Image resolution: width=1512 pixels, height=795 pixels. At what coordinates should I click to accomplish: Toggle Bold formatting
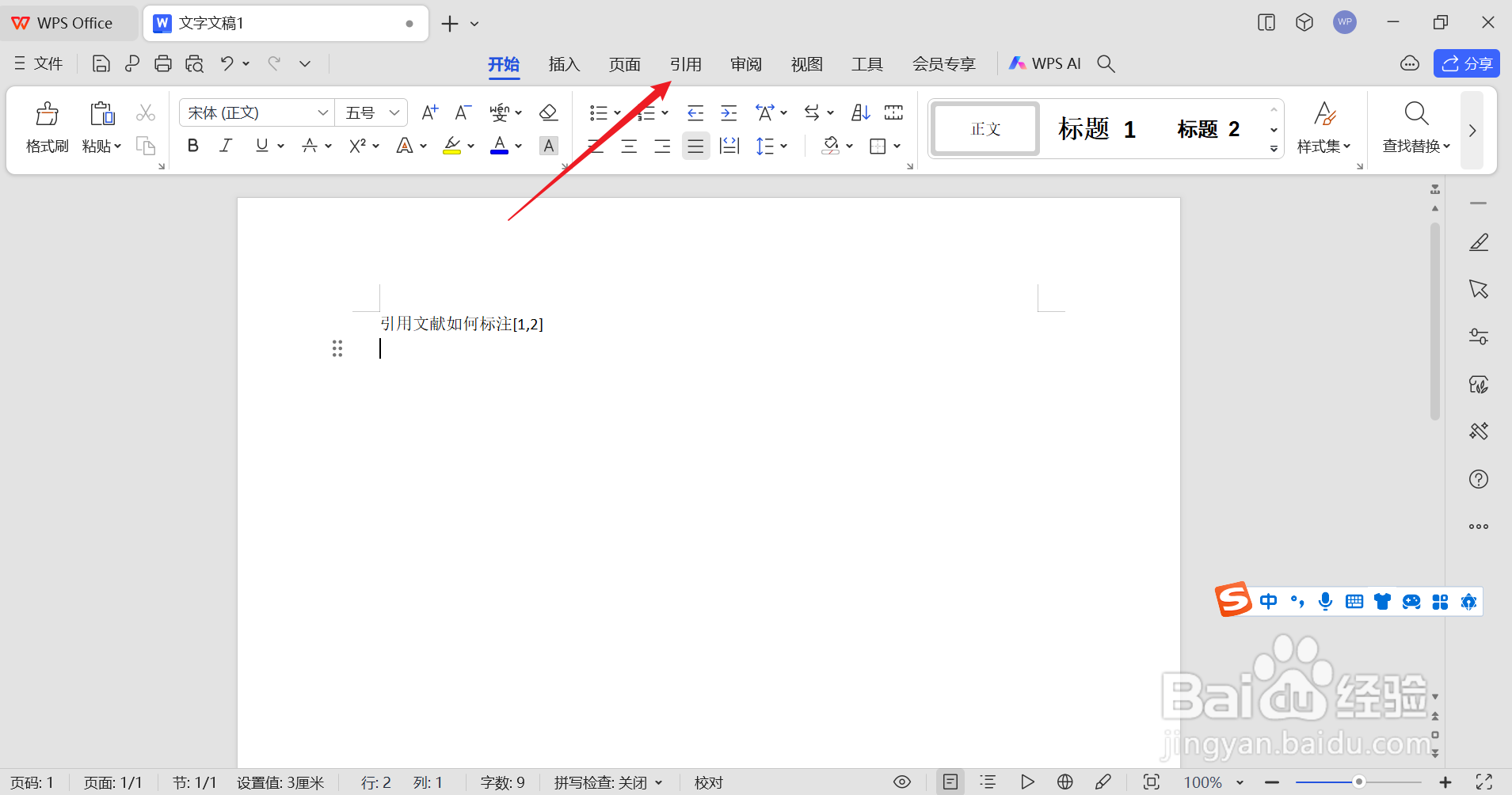click(x=193, y=146)
